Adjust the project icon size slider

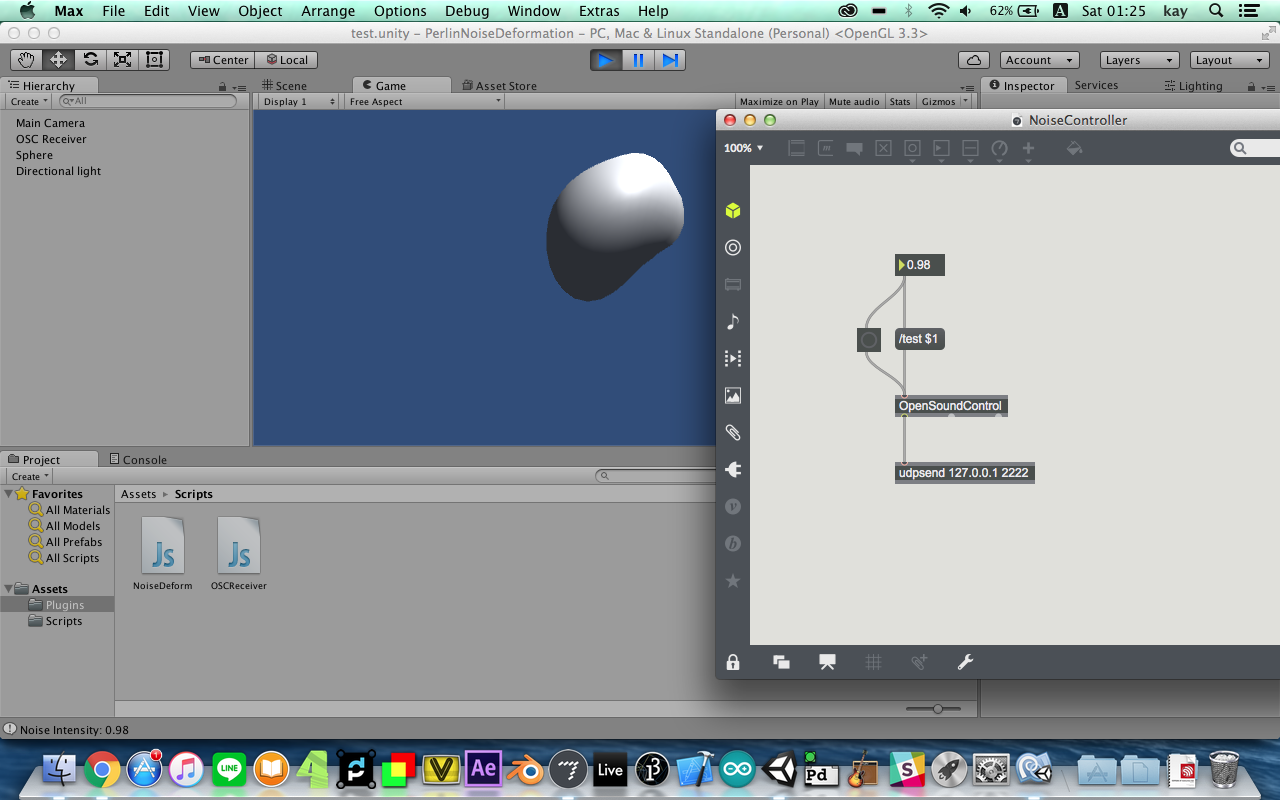coord(937,709)
